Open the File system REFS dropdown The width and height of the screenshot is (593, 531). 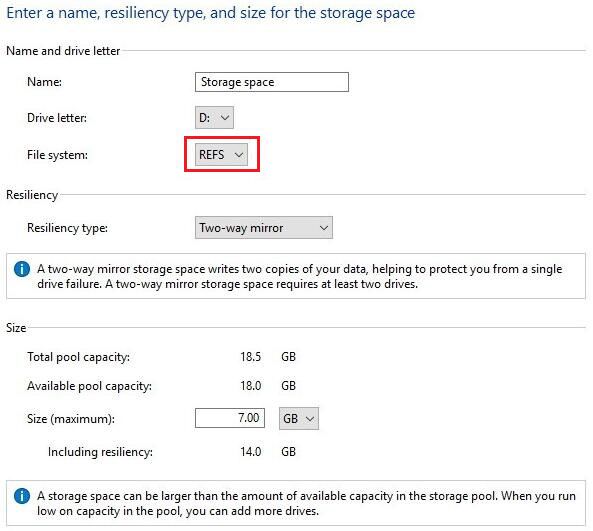coord(221,154)
